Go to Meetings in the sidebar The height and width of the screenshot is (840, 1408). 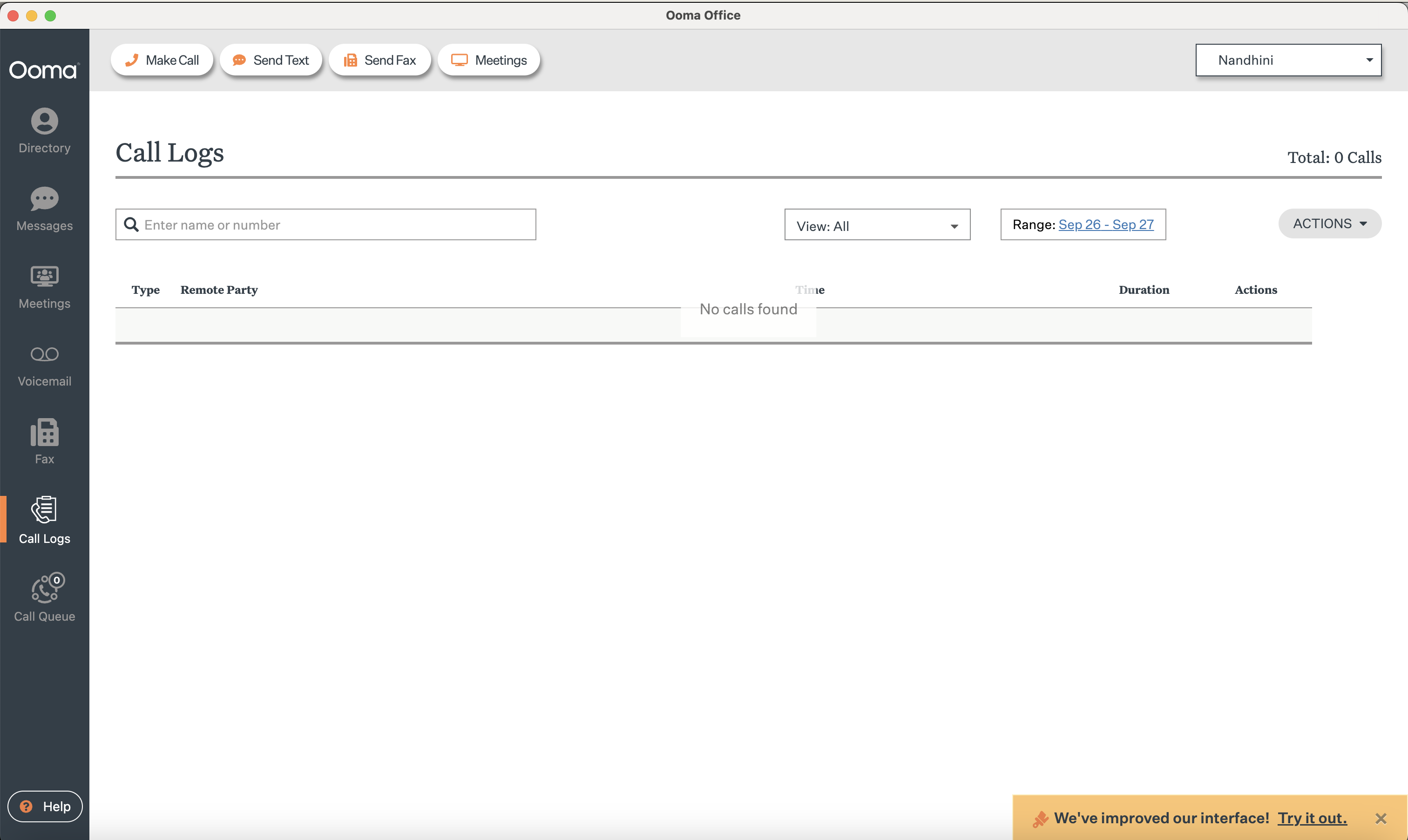[44, 286]
